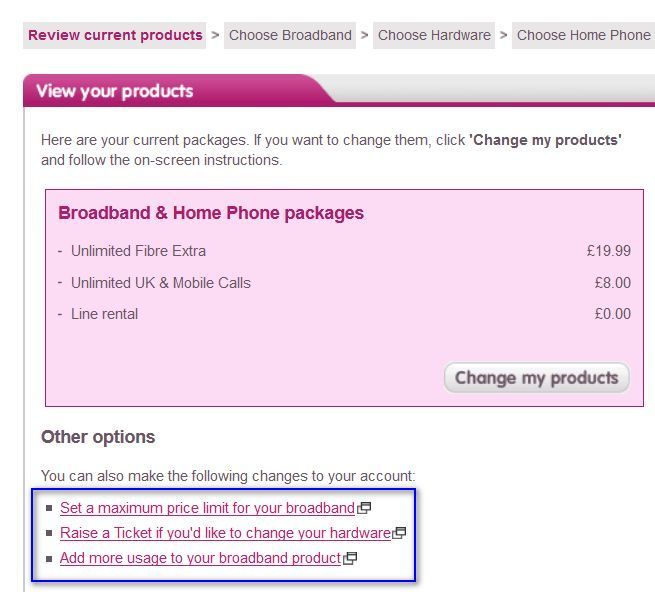655x592 pixels.
Task: Click the £8.00 price for calls package
Action: (x=612, y=283)
